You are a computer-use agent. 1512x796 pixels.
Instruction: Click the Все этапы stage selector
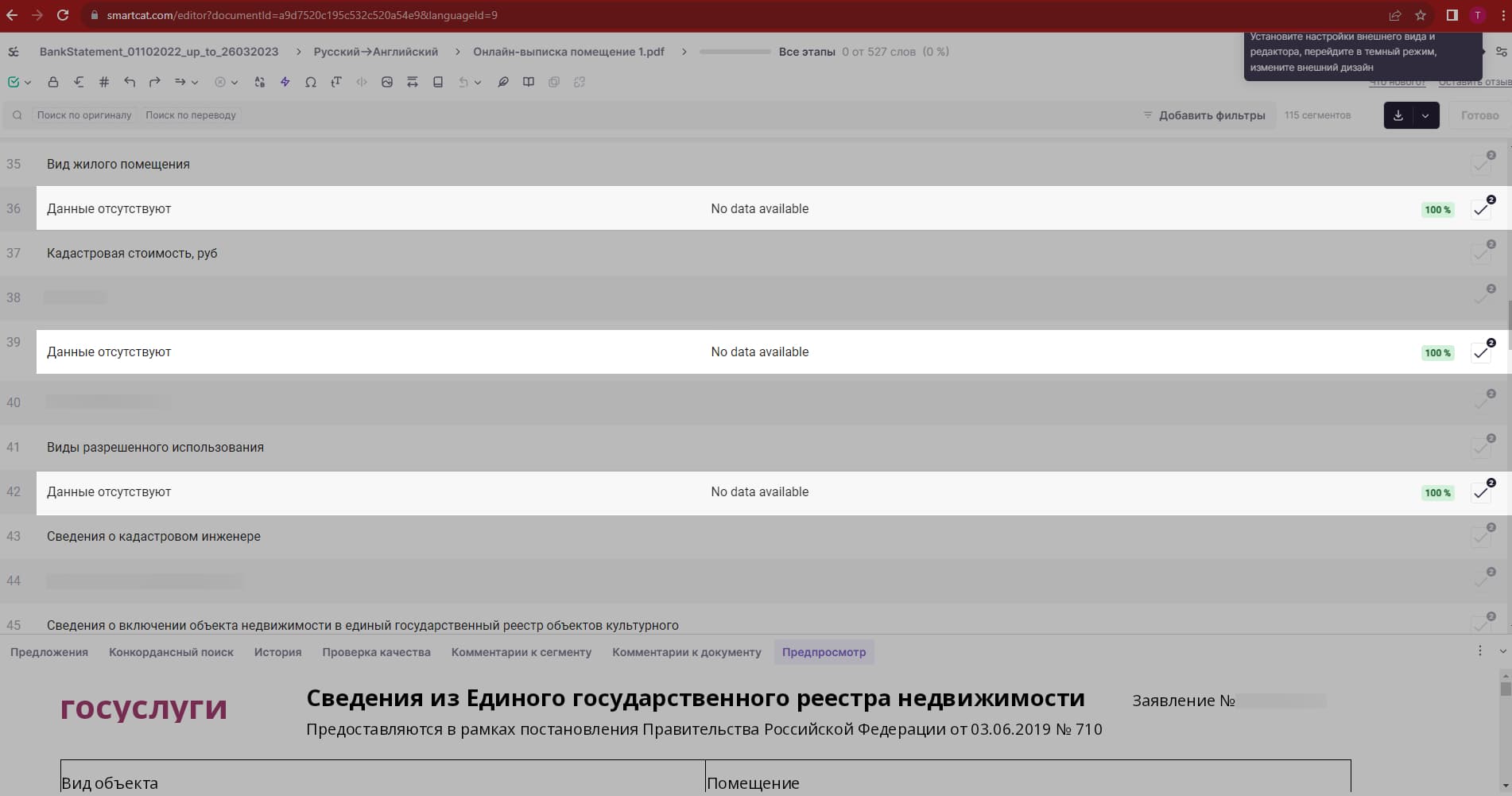[x=807, y=52]
